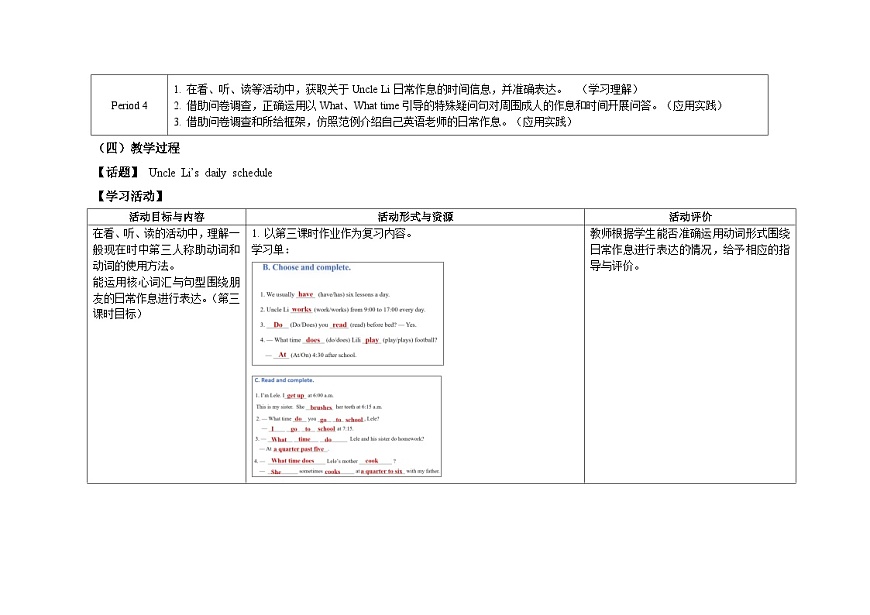Click the "Period 4" table cell
This screenshot has width=870, height=615.
click(129, 105)
